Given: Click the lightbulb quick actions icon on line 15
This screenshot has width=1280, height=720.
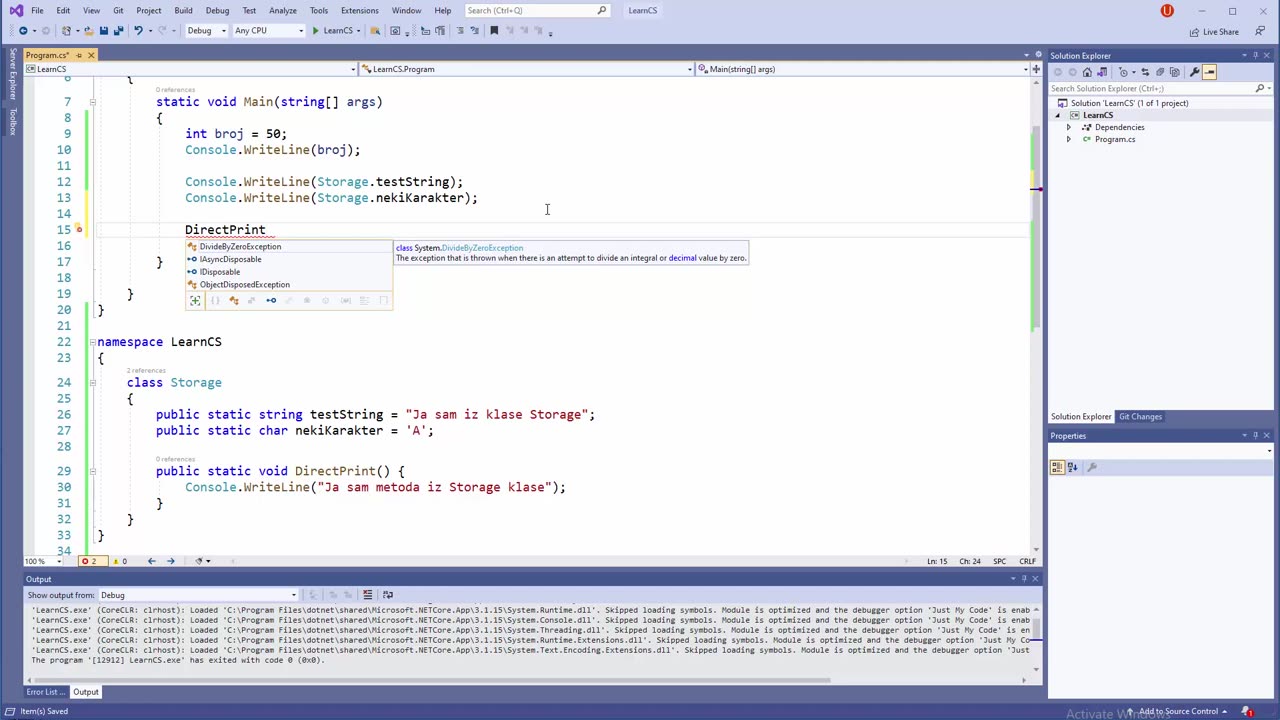Looking at the screenshot, I should [78, 229].
